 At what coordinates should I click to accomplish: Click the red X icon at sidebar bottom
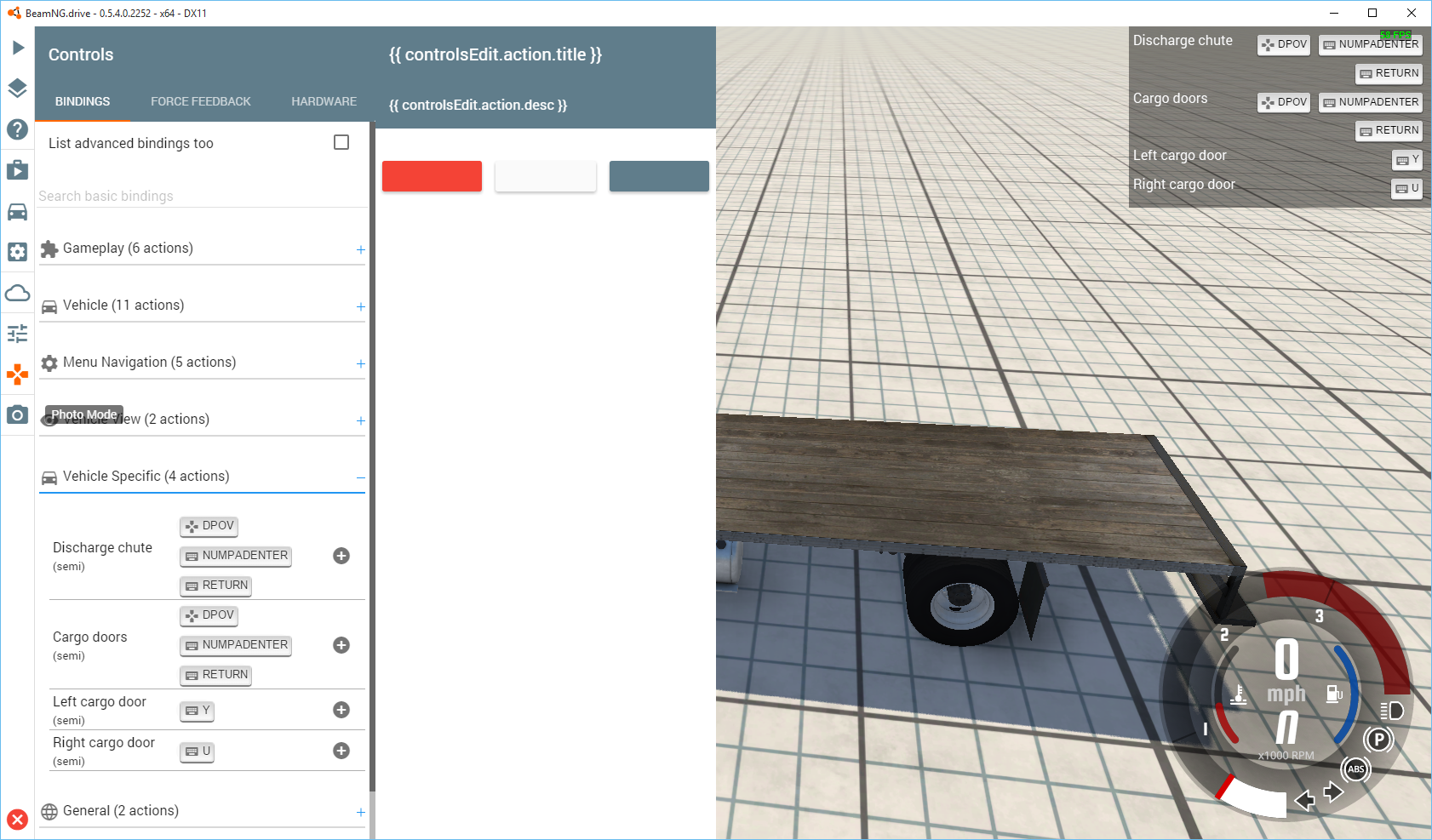[x=18, y=820]
